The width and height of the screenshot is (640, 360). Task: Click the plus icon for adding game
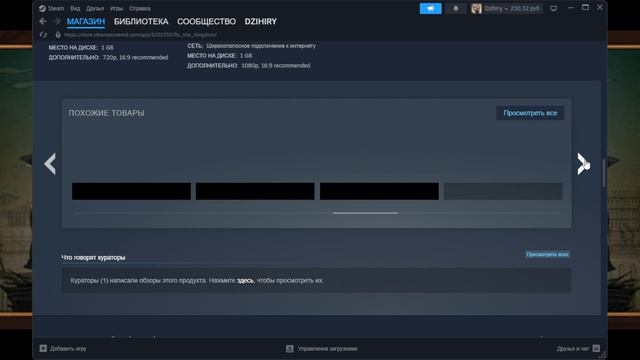pyautogui.click(x=43, y=349)
